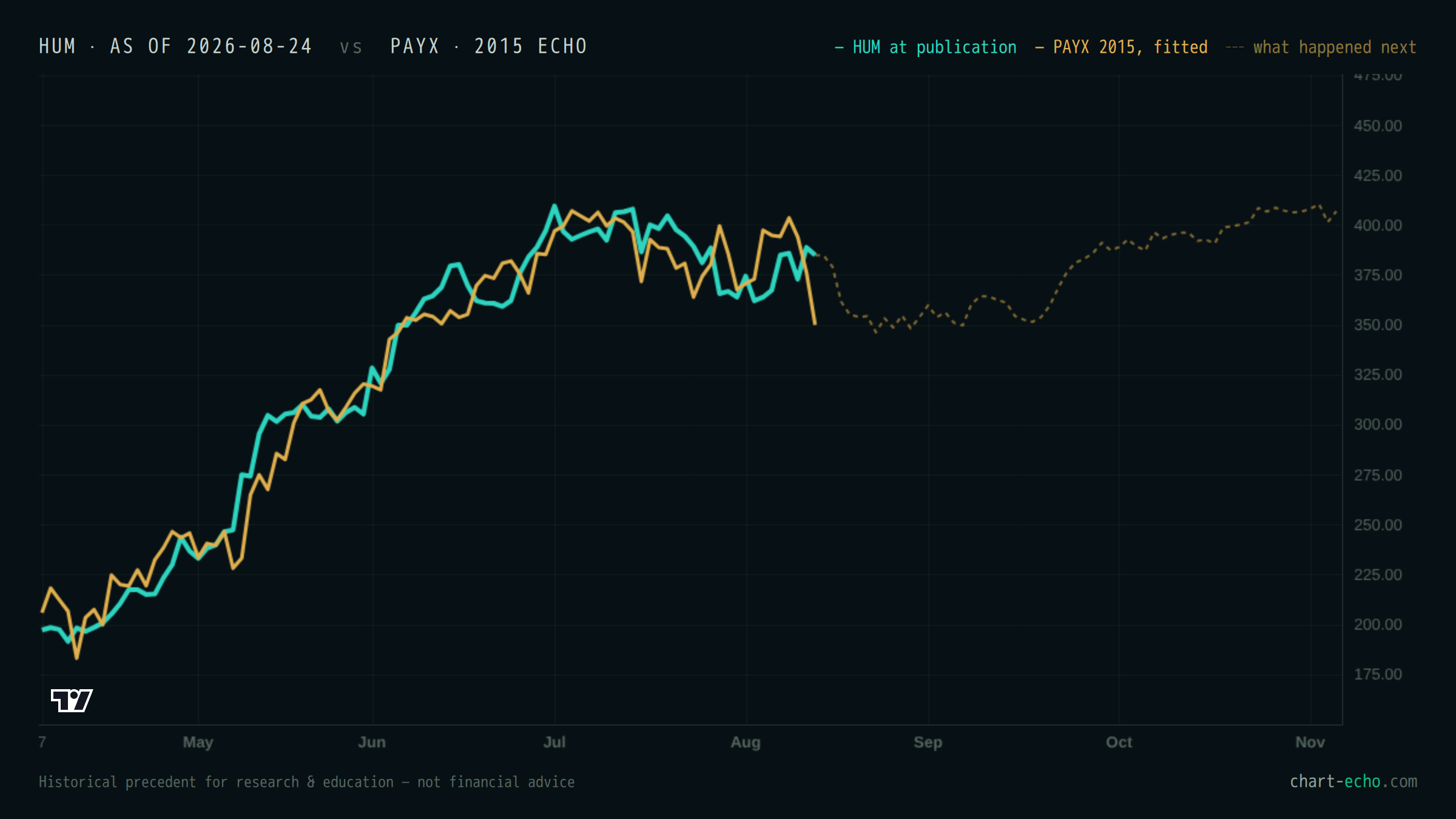This screenshot has width=1456, height=819.
Task: Click the 175.00 price axis label
Action: pyautogui.click(x=1378, y=674)
